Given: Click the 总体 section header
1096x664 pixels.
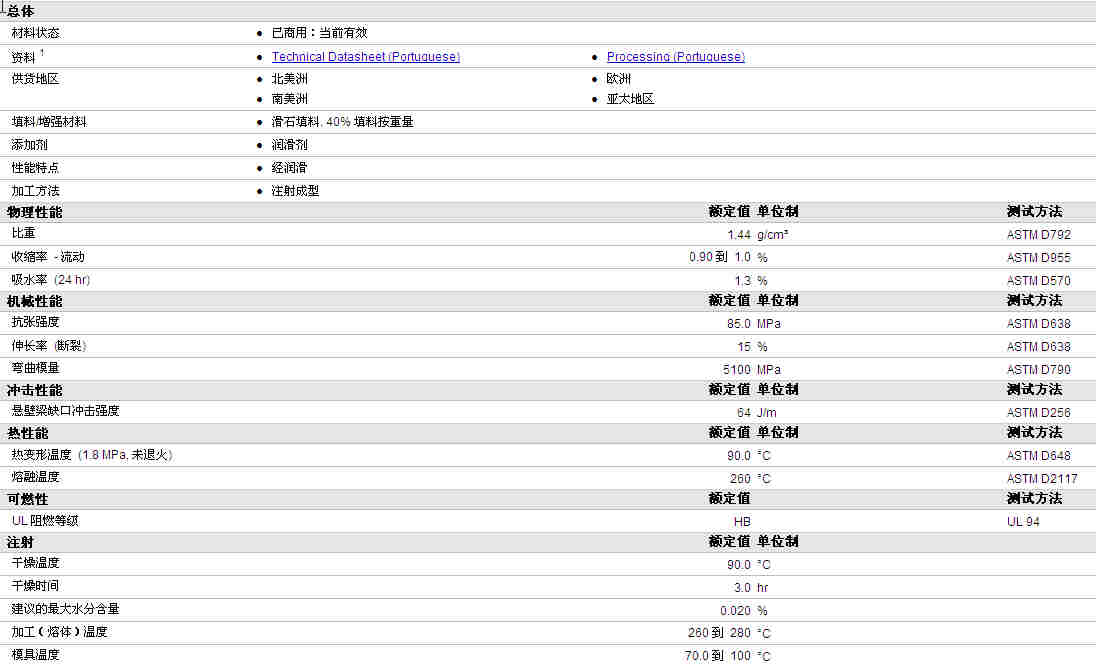Looking at the screenshot, I should [20, 11].
